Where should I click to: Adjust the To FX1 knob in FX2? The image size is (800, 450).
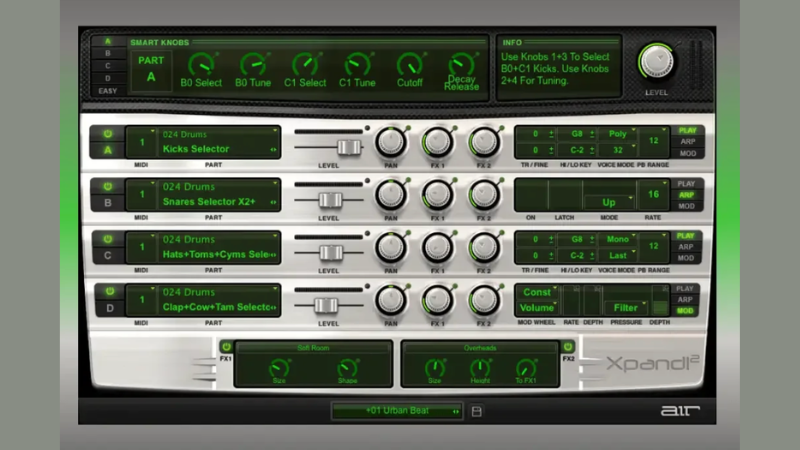click(526, 368)
